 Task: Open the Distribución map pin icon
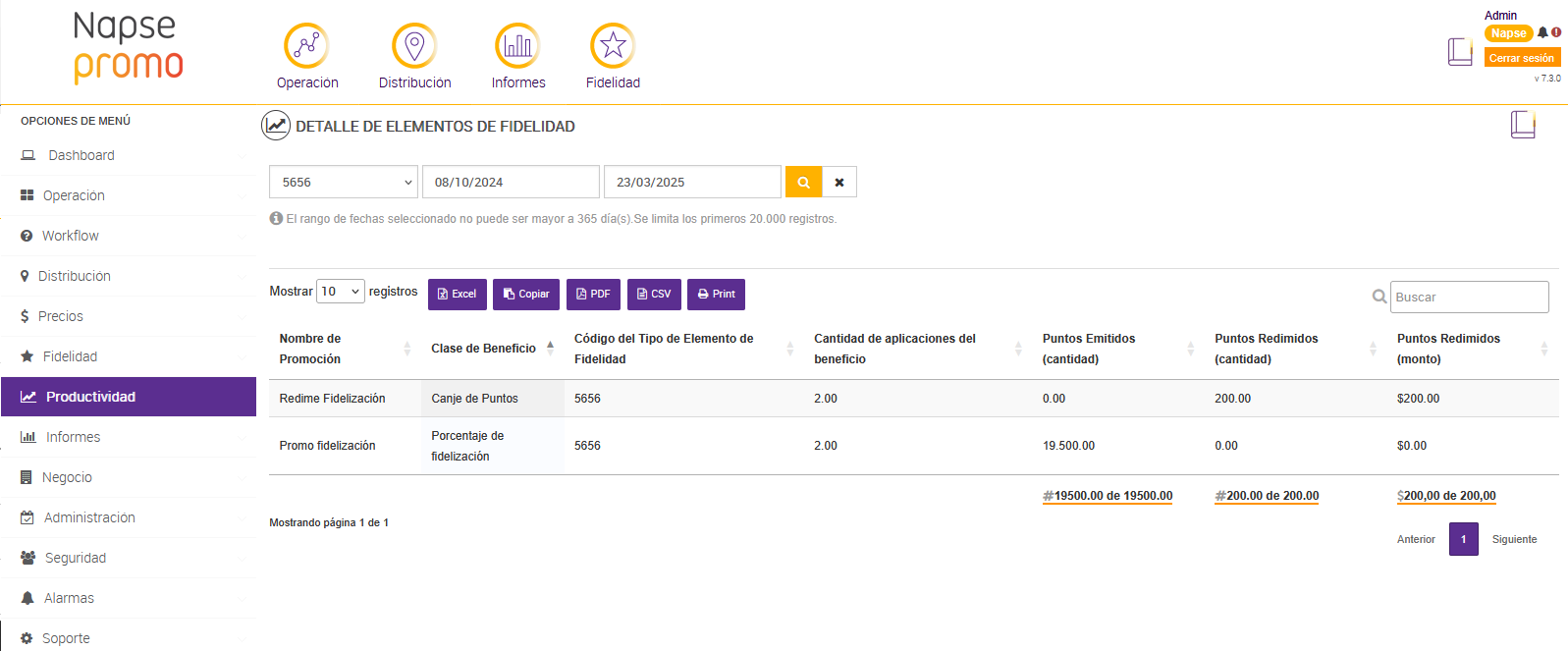point(414,46)
